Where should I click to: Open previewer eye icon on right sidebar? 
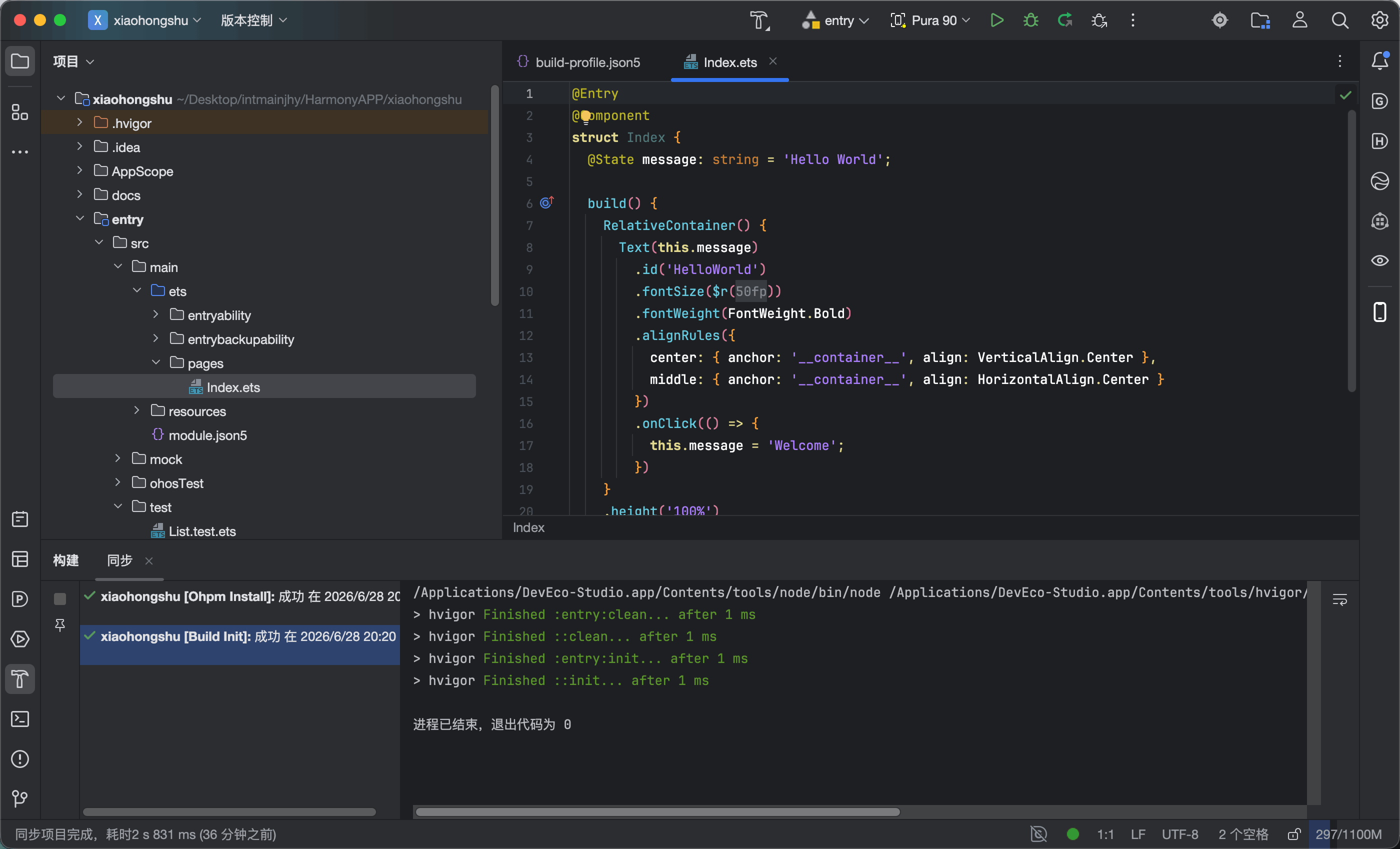[1379, 261]
